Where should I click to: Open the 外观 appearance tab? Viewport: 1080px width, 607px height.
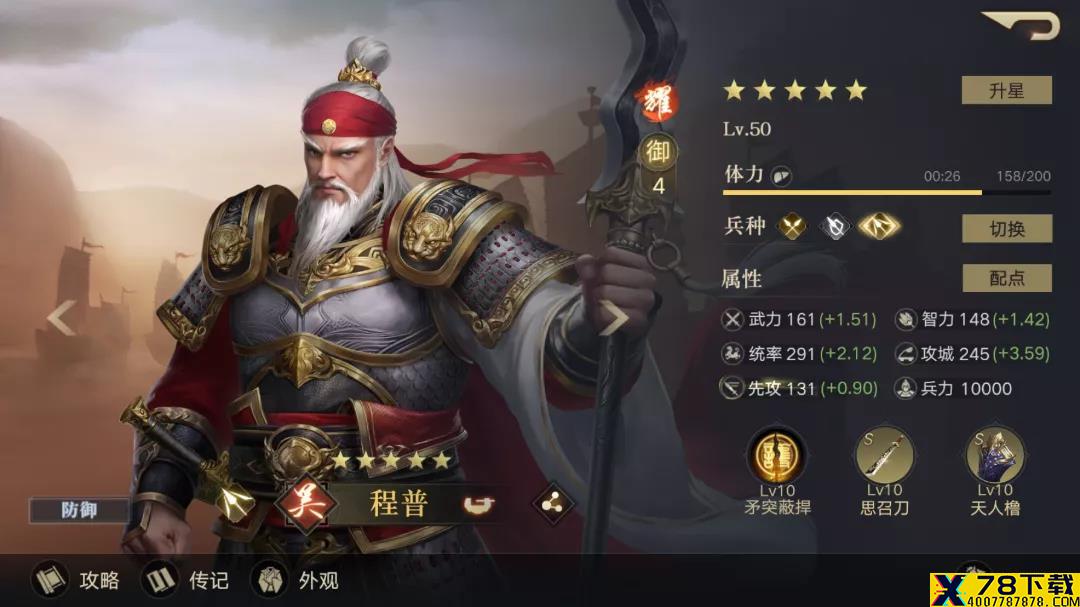(x=295, y=580)
